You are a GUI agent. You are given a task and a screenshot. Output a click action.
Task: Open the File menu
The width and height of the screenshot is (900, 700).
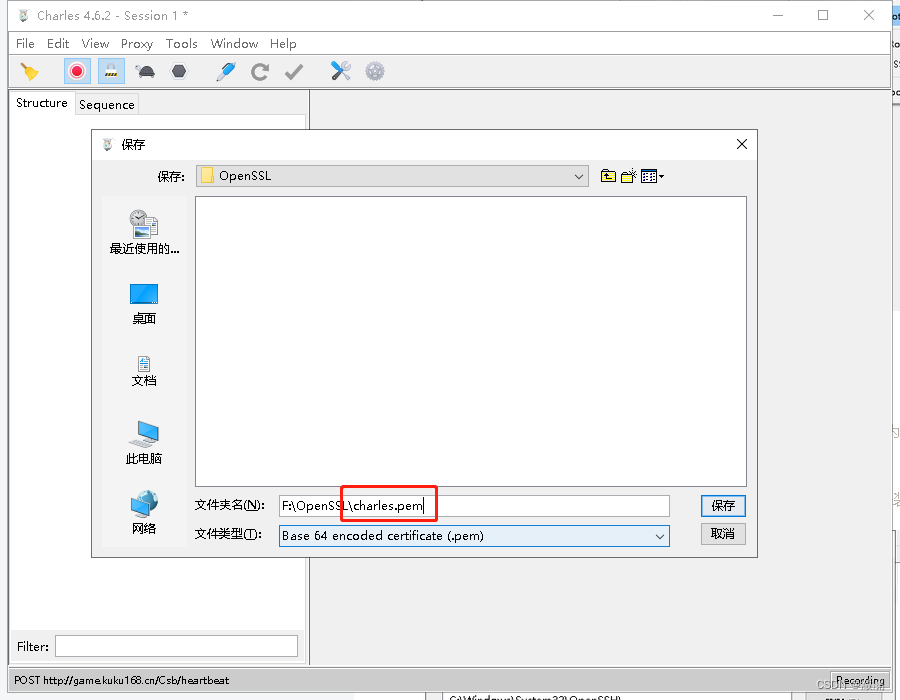coord(25,44)
